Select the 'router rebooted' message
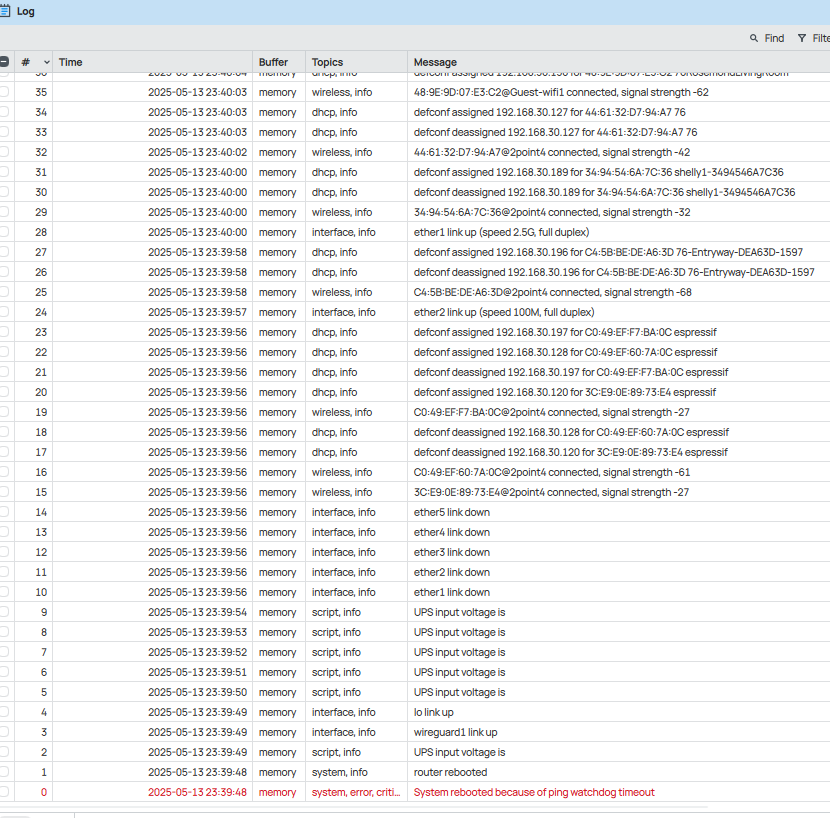Viewport: 830px width, 818px height. pos(450,772)
